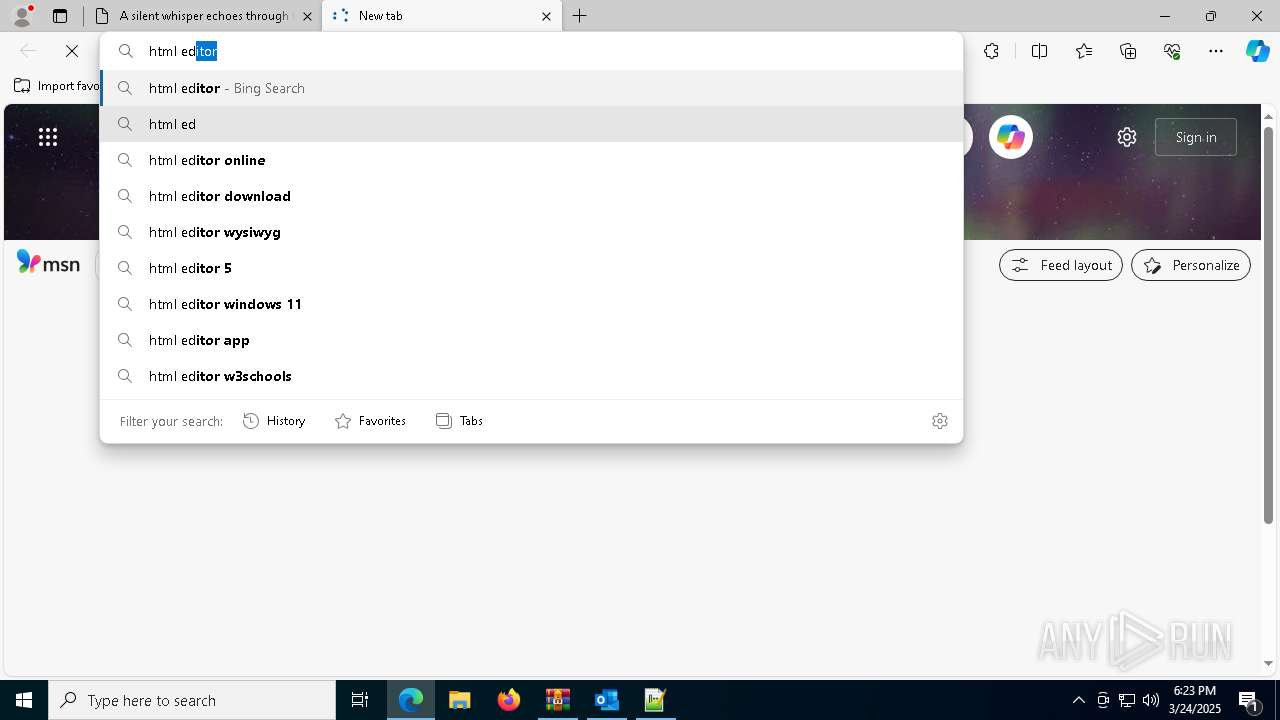Viewport: 1280px width, 720px height.
Task: Open the volume control in the system tray
Action: point(1151,700)
